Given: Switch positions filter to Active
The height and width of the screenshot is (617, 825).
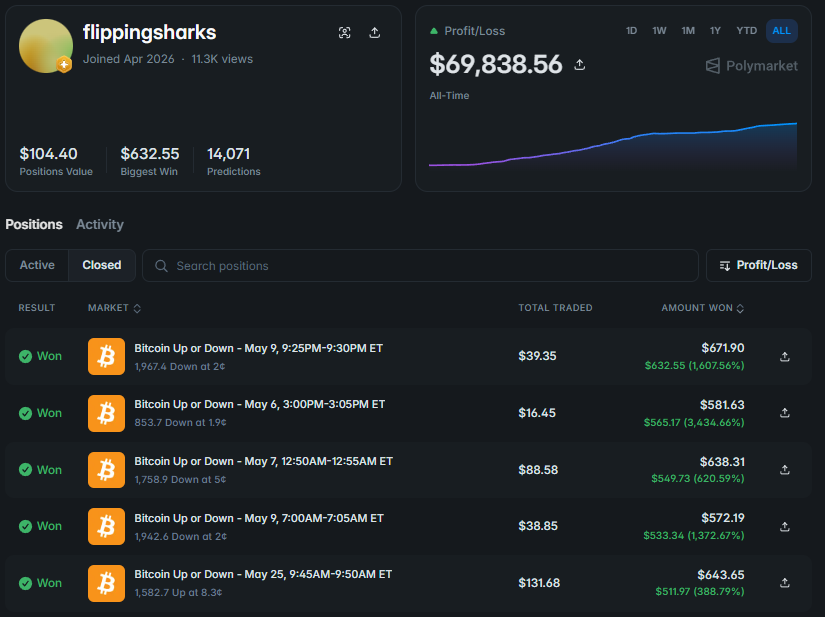Looking at the screenshot, I should 37,265.
